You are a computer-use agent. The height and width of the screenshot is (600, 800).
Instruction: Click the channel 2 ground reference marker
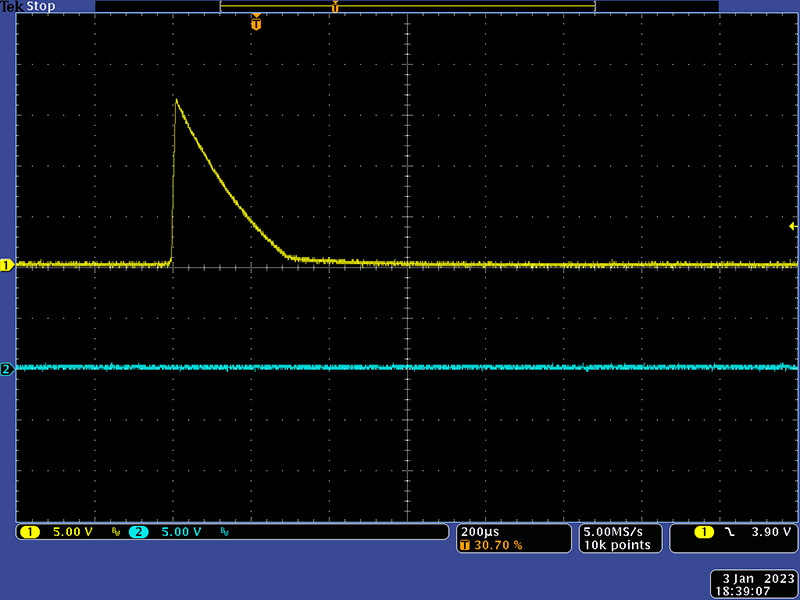tap(6, 369)
